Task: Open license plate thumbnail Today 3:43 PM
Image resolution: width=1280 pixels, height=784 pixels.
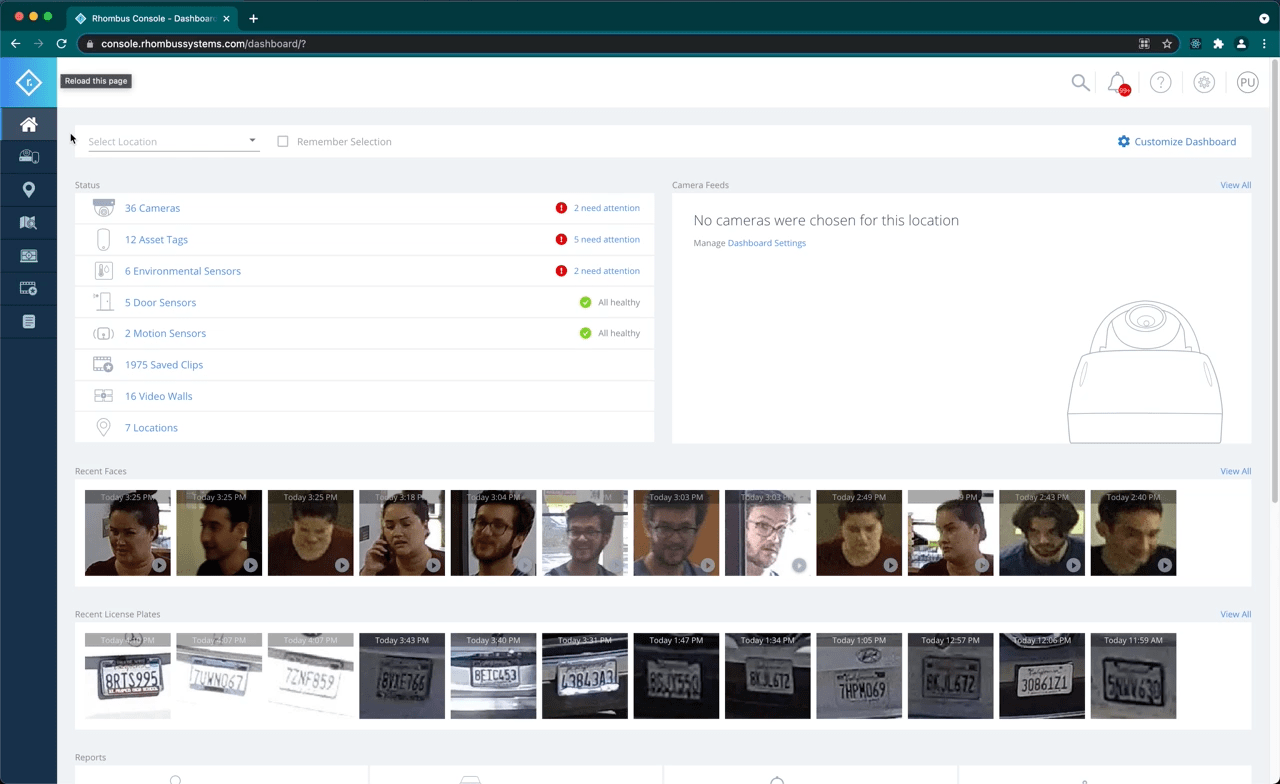Action: click(402, 676)
